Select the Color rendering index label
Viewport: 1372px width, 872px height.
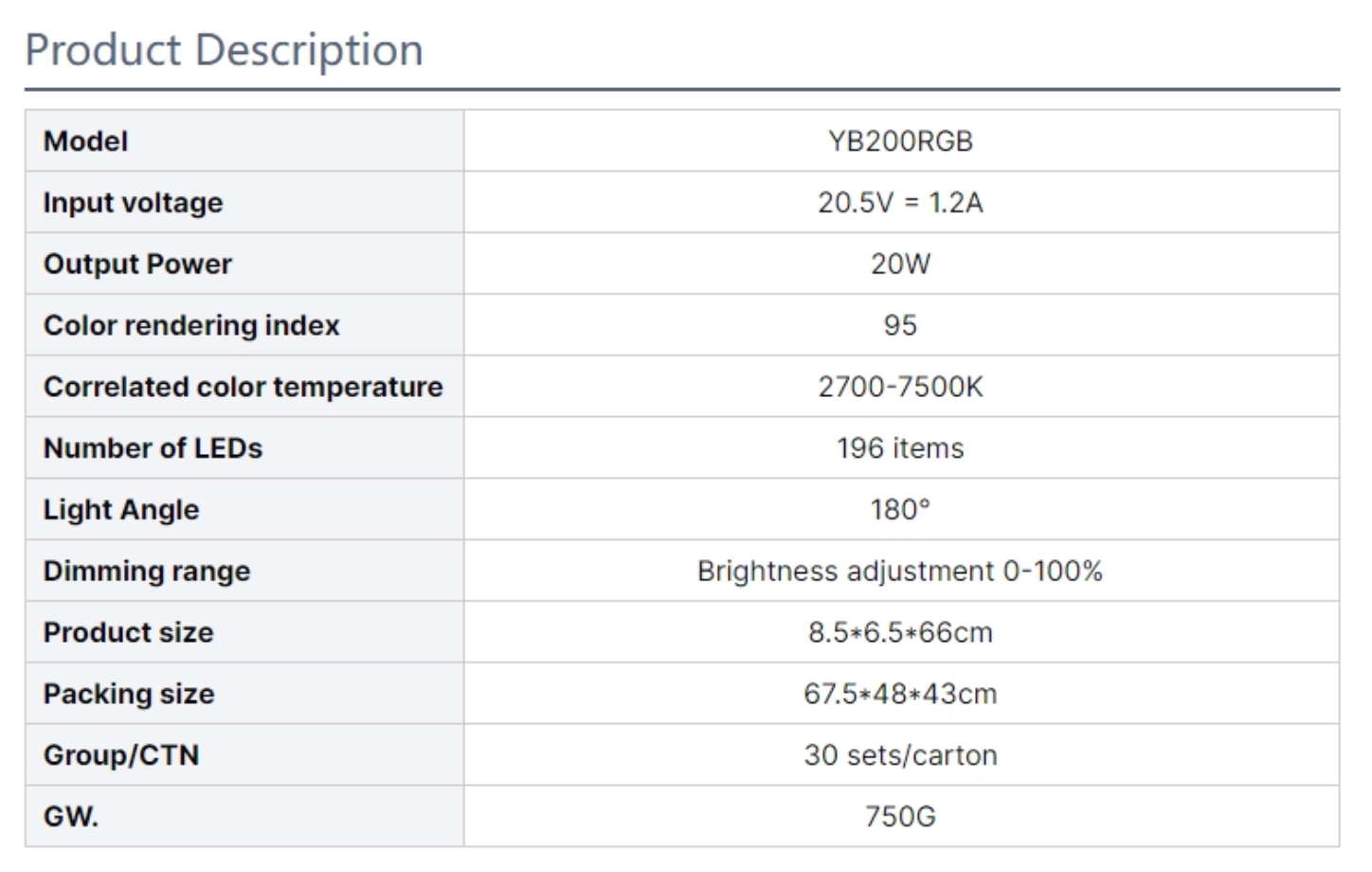pyautogui.click(x=191, y=325)
